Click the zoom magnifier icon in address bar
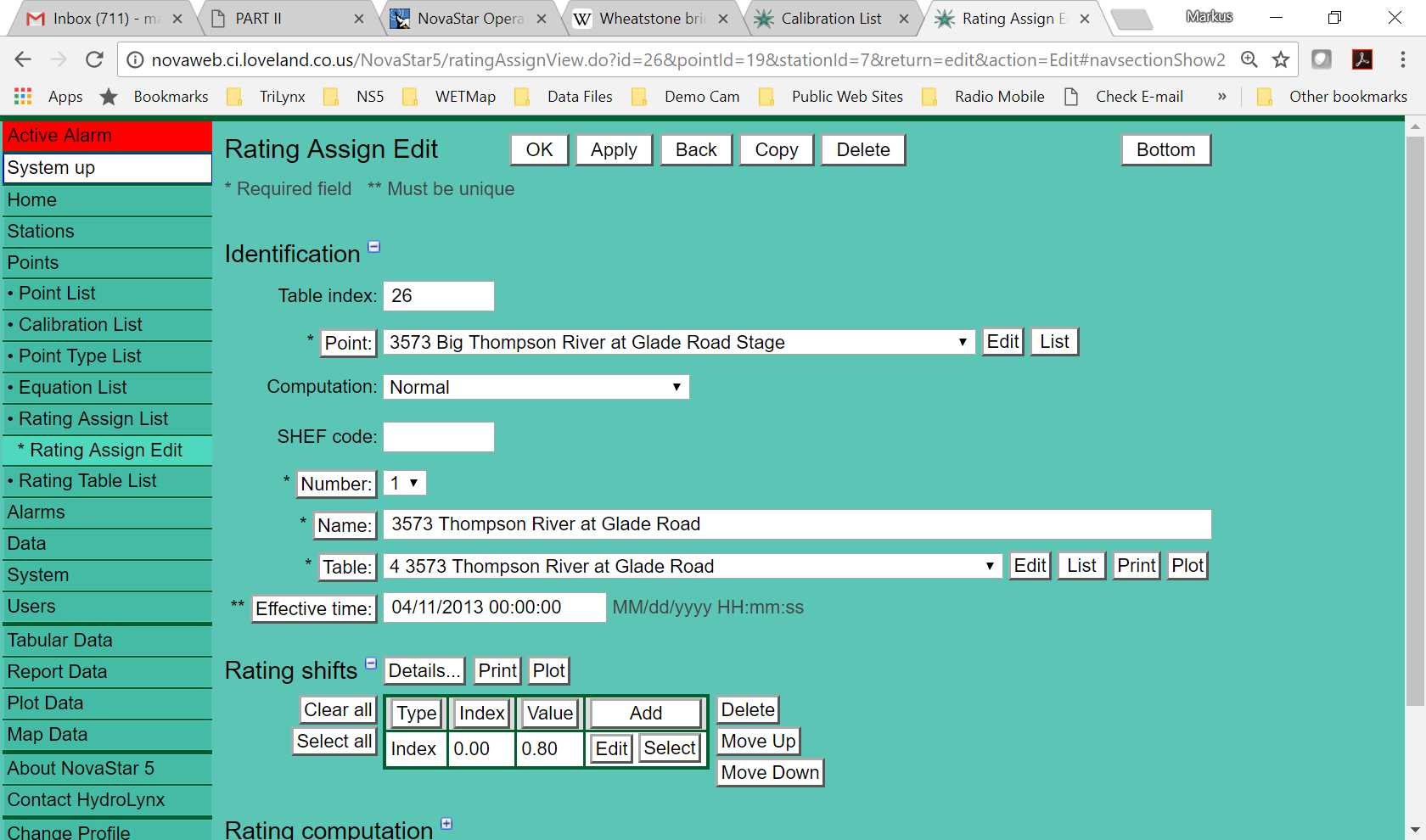This screenshot has width=1426, height=840. pos(1249,59)
